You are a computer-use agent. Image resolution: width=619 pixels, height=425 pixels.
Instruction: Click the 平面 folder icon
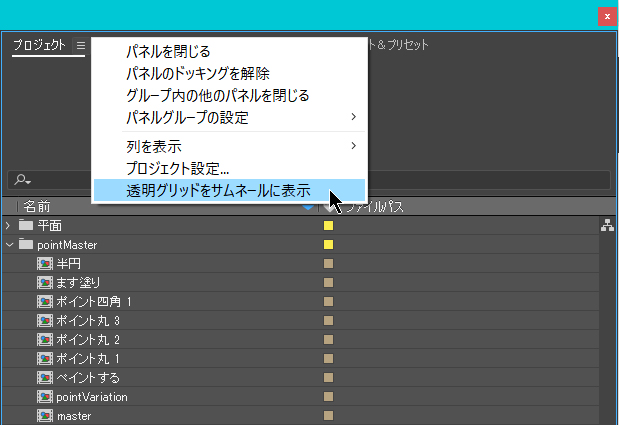click(26, 225)
